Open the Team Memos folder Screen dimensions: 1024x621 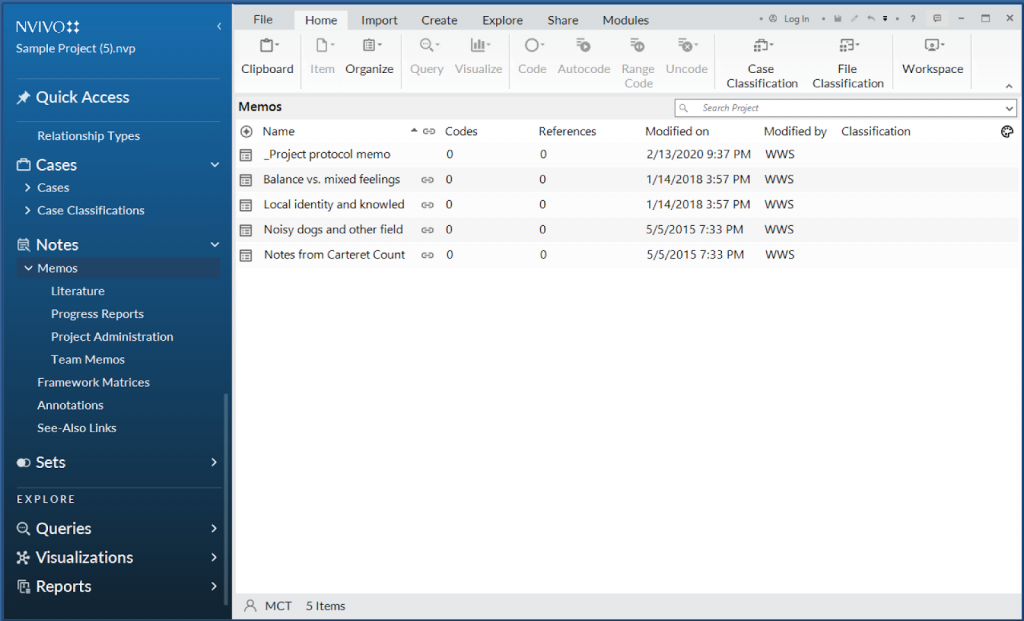tap(88, 359)
